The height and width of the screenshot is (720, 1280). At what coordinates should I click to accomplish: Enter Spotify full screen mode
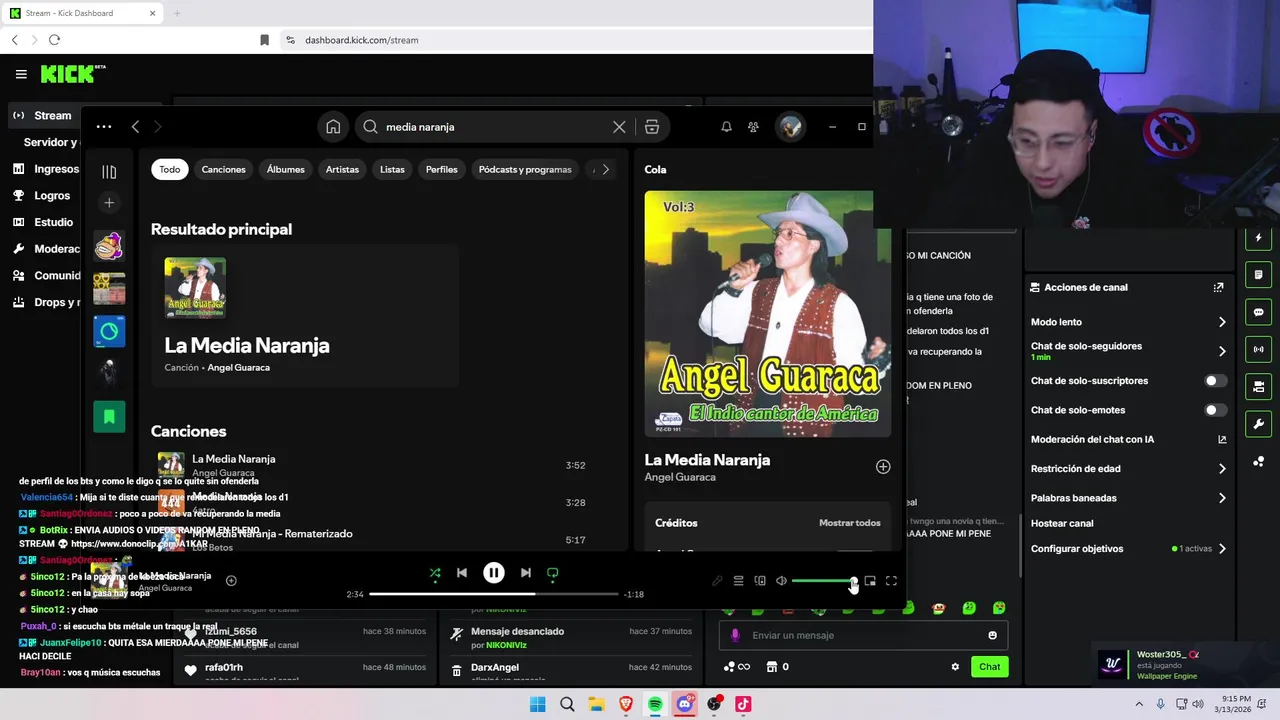[x=891, y=581]
